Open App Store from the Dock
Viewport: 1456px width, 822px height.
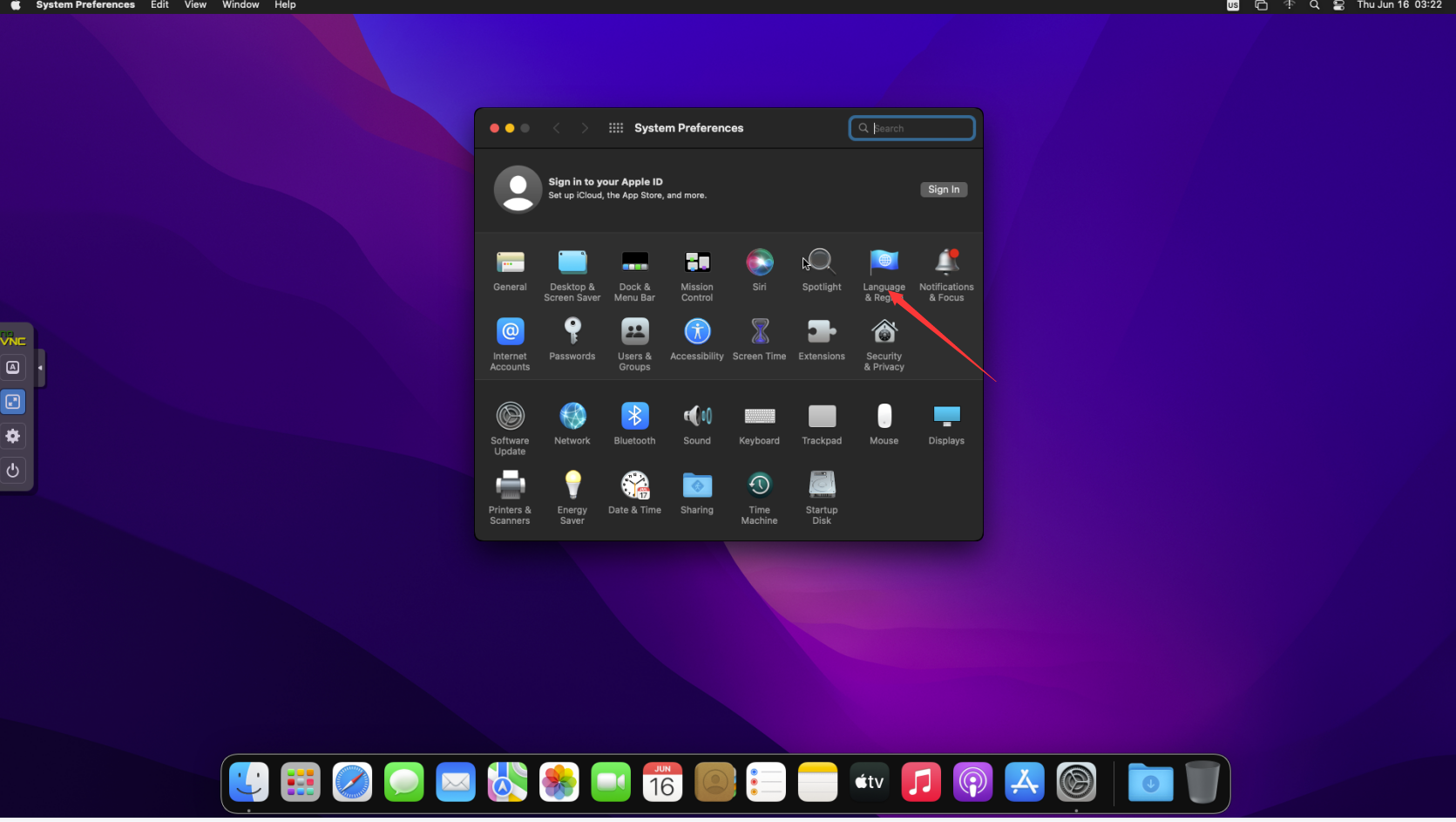coord(1025,783)
